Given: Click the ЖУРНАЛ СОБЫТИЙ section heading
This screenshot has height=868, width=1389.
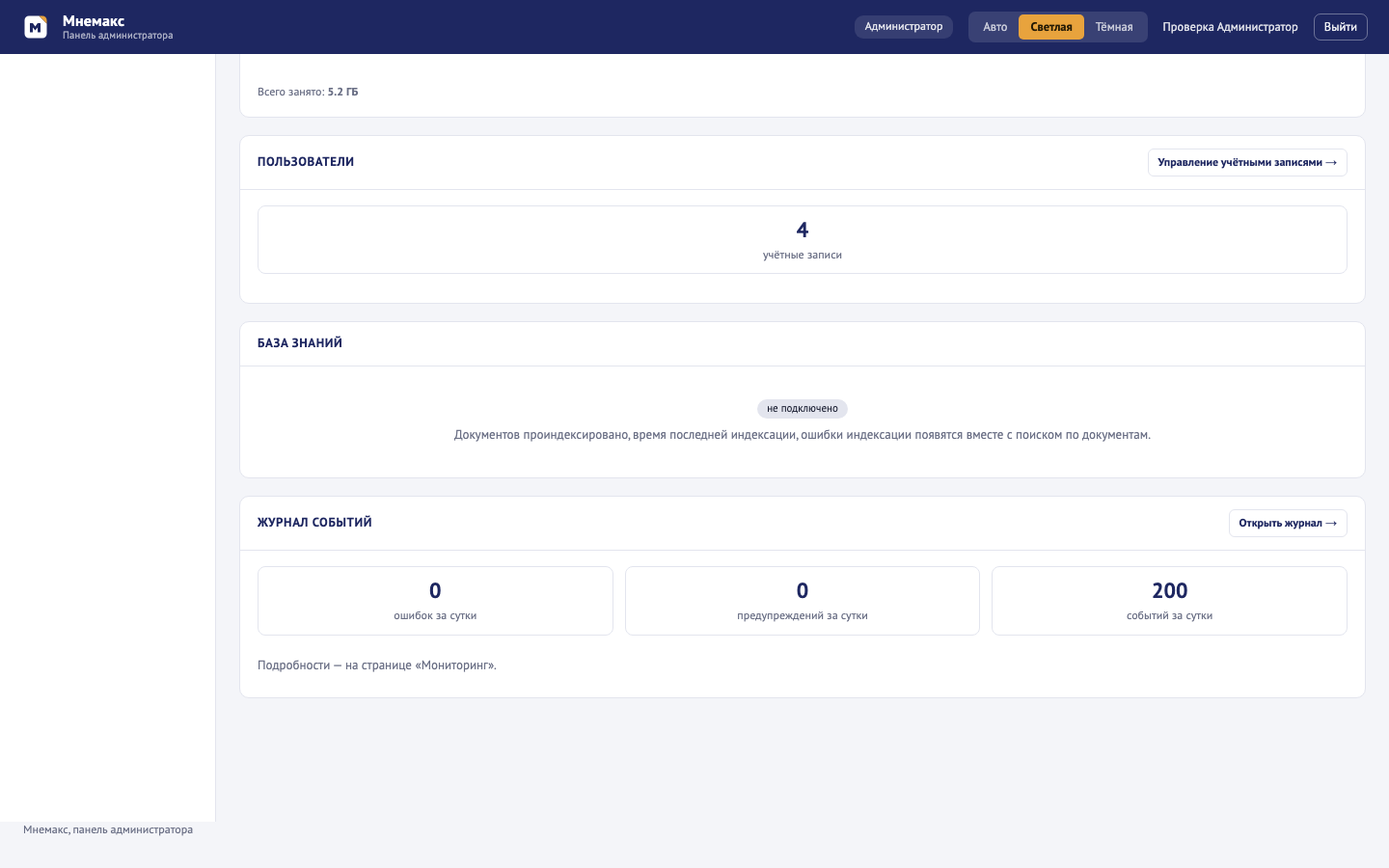Looking at the screenshot, I should pos(314,523).
